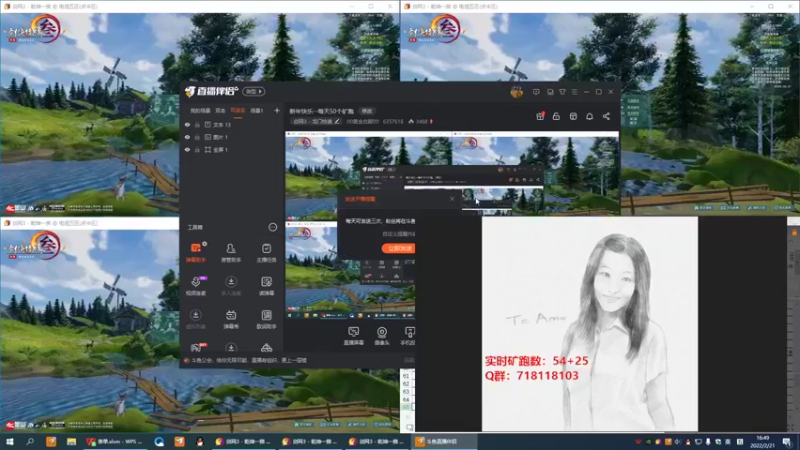The width and height of the screenshot is (800, 450).
Task: Click the toolbox more-options circle icon
Action: coord(272,227)
